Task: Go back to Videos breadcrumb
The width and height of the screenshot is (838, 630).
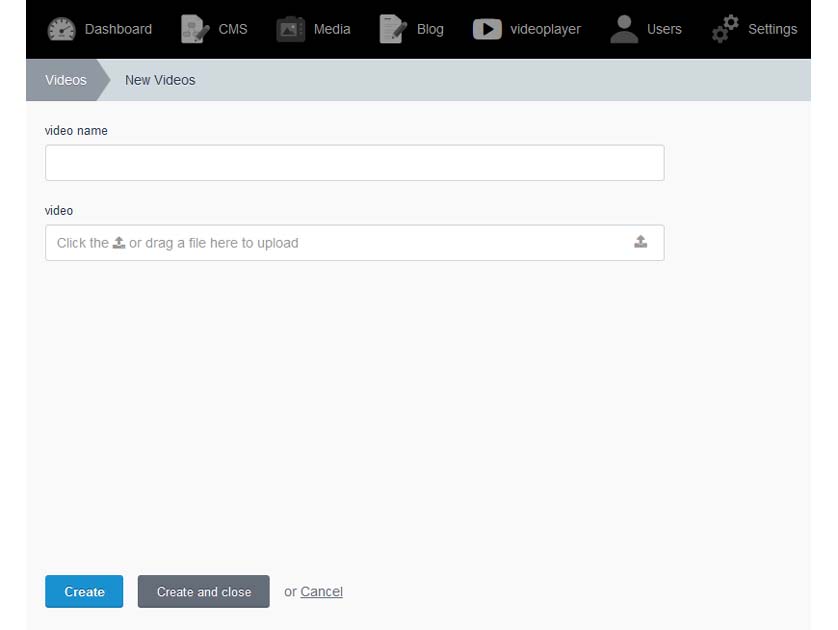Action: 66,80
